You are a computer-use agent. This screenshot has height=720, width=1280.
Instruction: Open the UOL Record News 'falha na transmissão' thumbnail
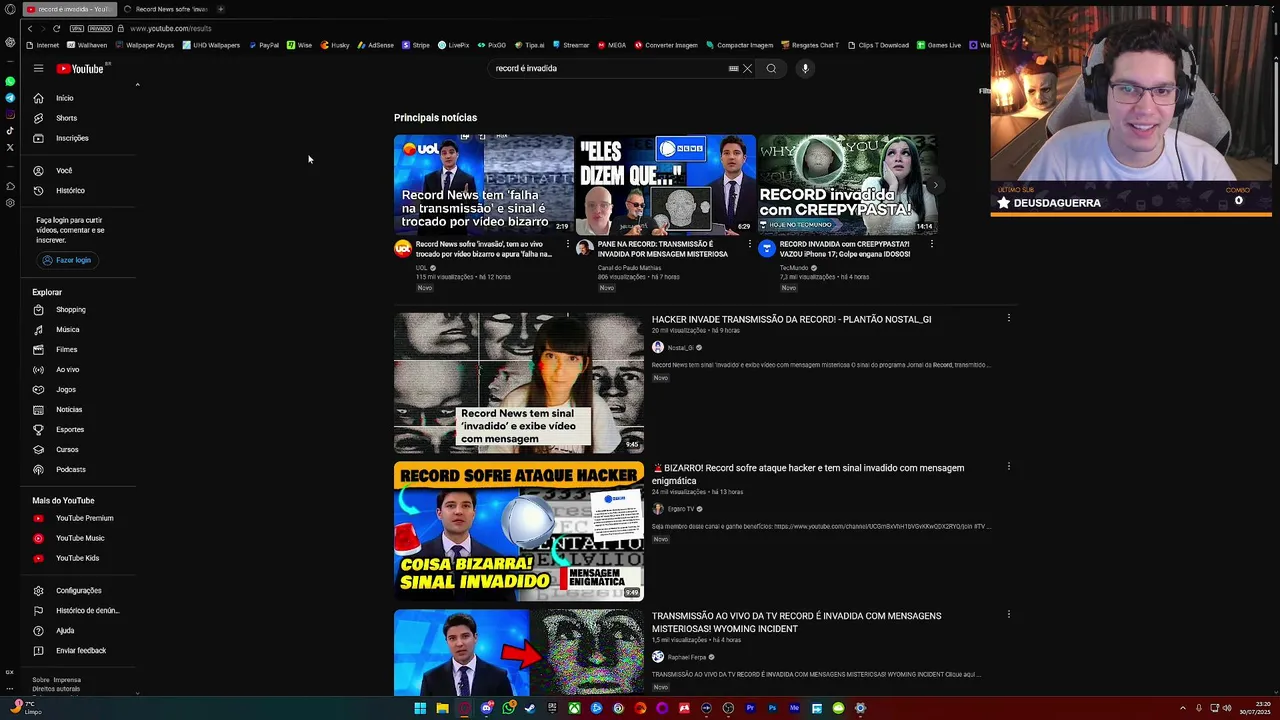[483, 184]
